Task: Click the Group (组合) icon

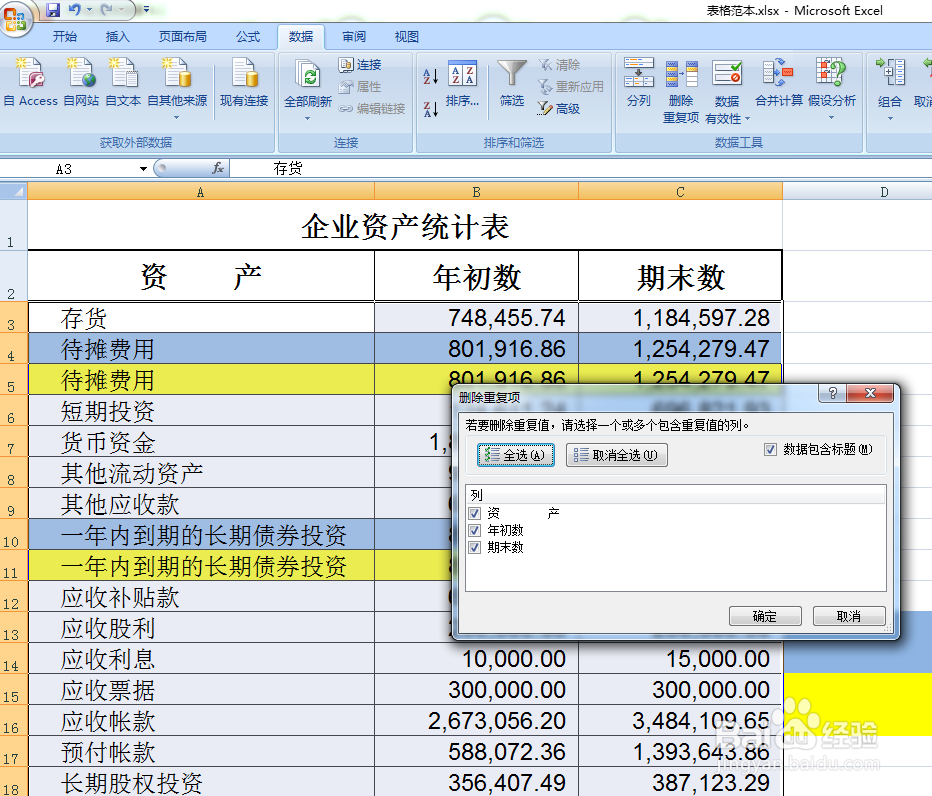Action: pos(890,74)
